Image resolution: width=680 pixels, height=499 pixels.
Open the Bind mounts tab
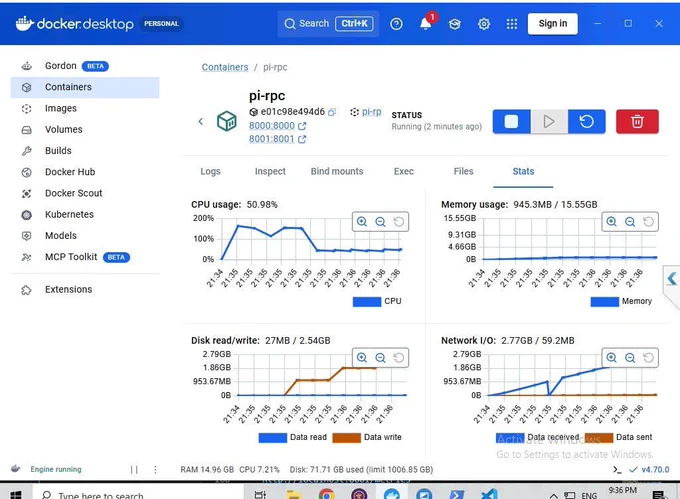pos(337,171)
